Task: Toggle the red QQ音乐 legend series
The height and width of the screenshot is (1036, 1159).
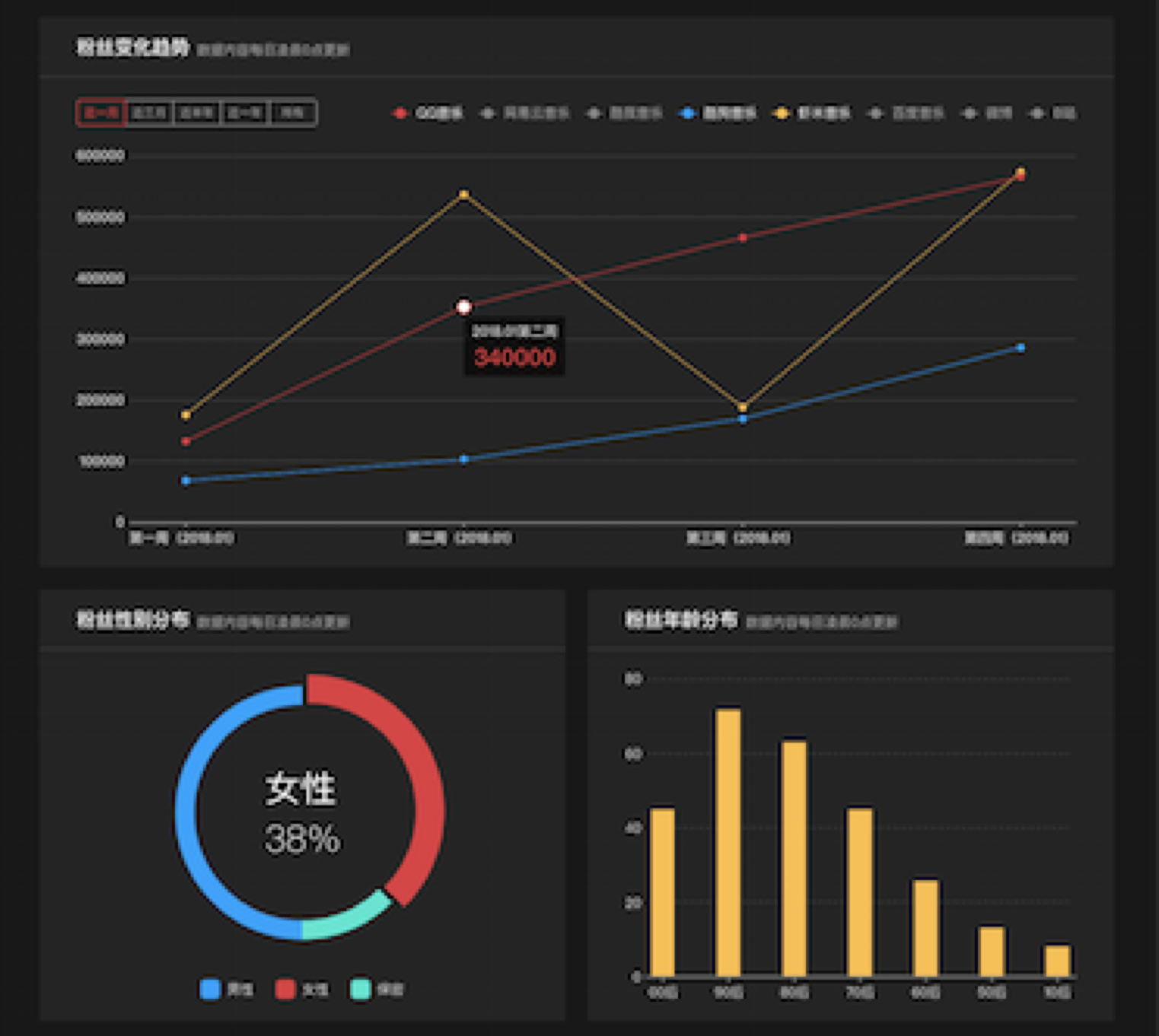Action: click(x=427, y=113)
